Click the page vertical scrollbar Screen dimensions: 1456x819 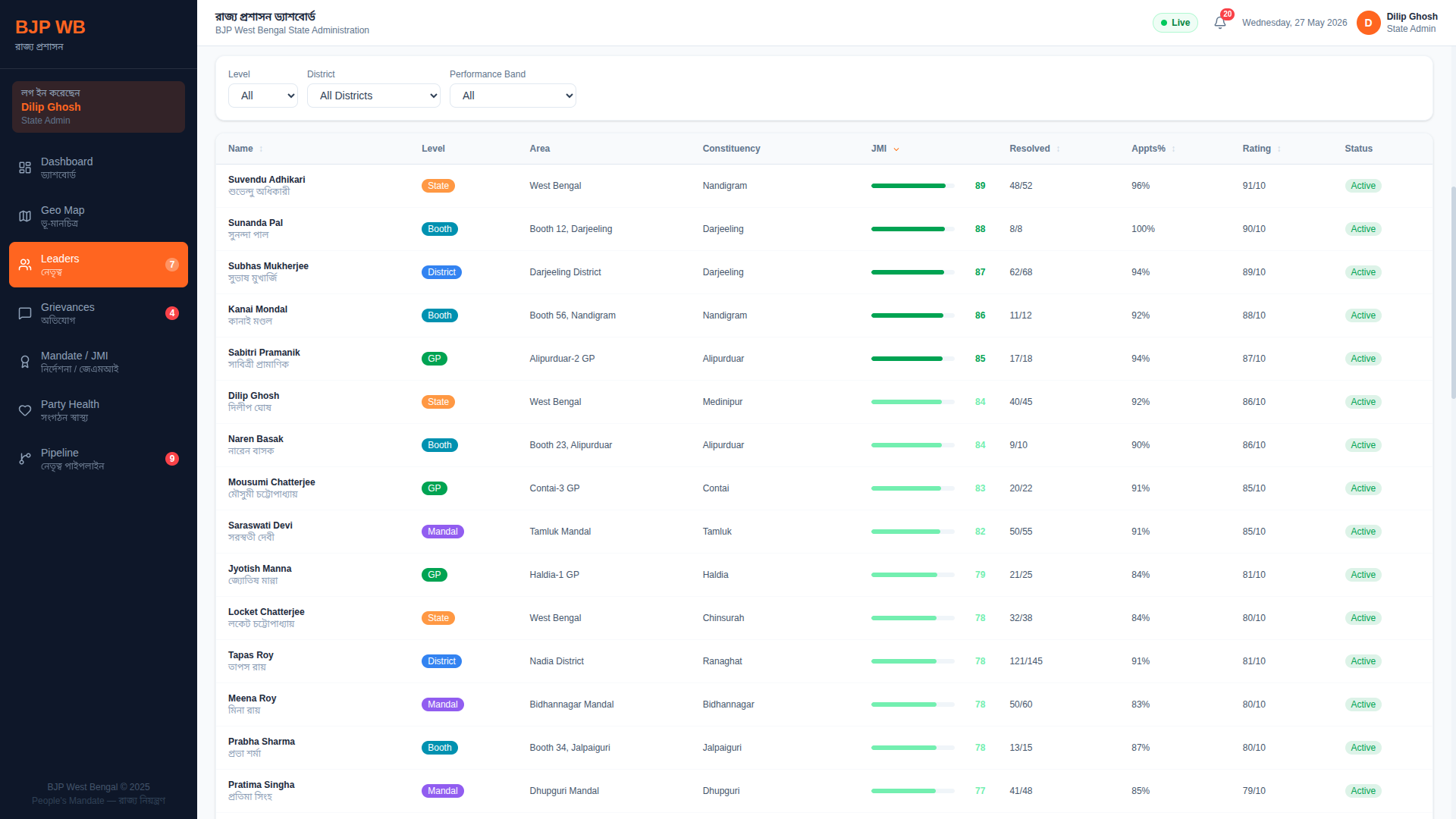(x=1452, y=292)
